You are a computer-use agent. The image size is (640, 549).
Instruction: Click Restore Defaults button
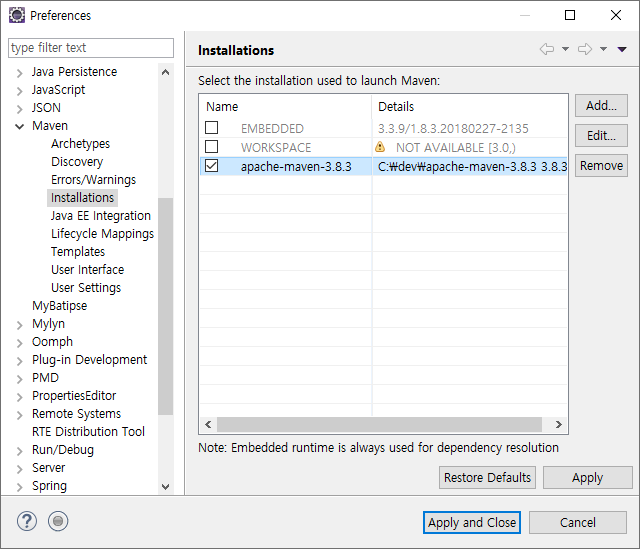pos(487,478)
